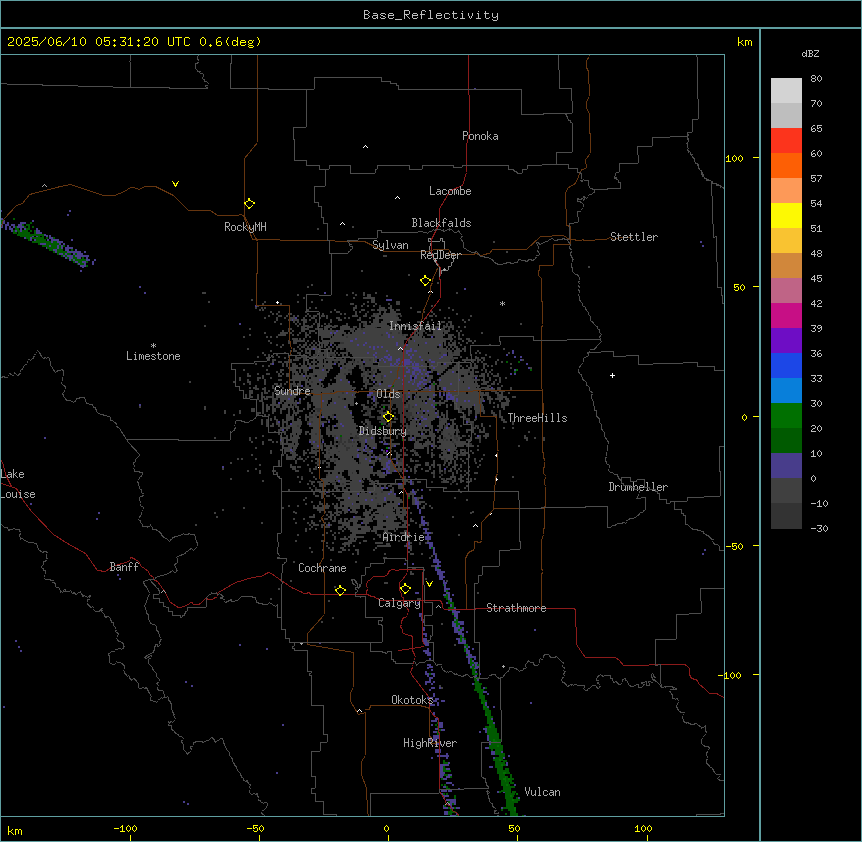This screenshot has width=862, height=842.
Task: Click the 80 value in dBZ legend
Action: click(816, 79)
